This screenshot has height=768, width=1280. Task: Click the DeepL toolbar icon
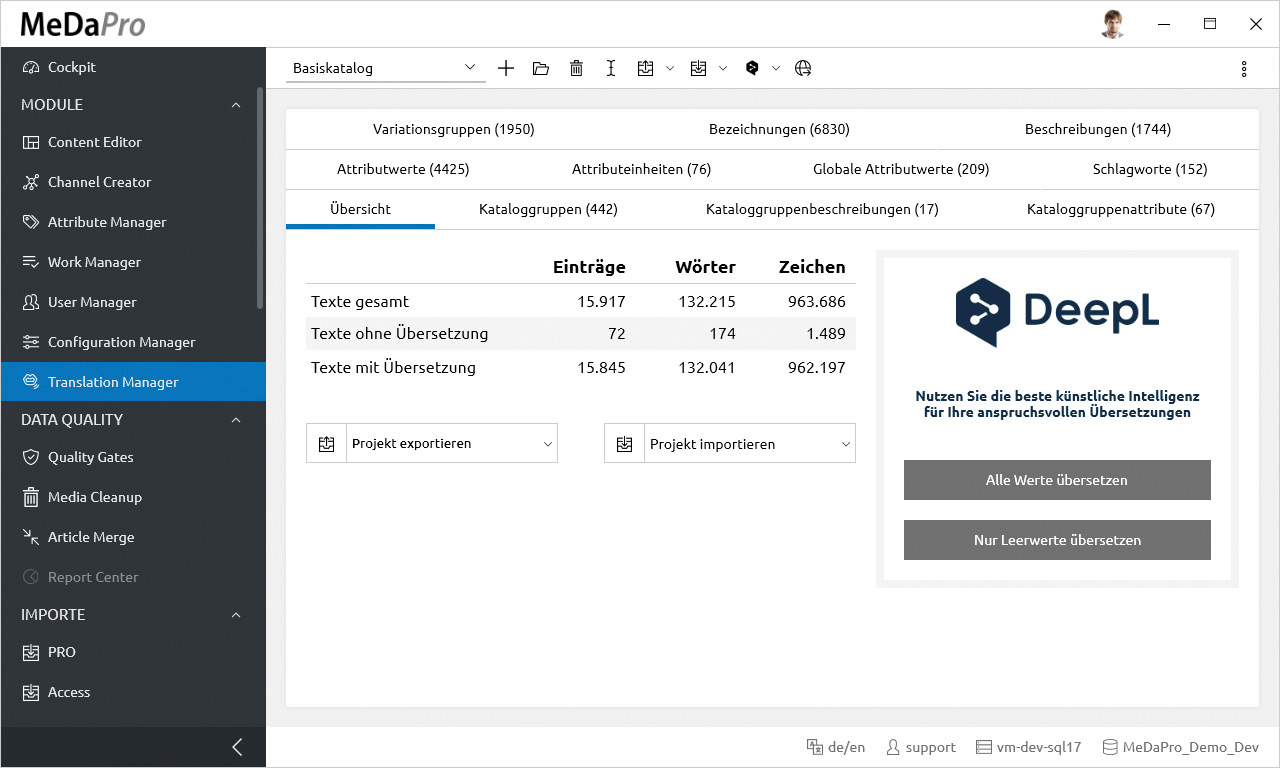pyautogui.click(x=752, y=68)
